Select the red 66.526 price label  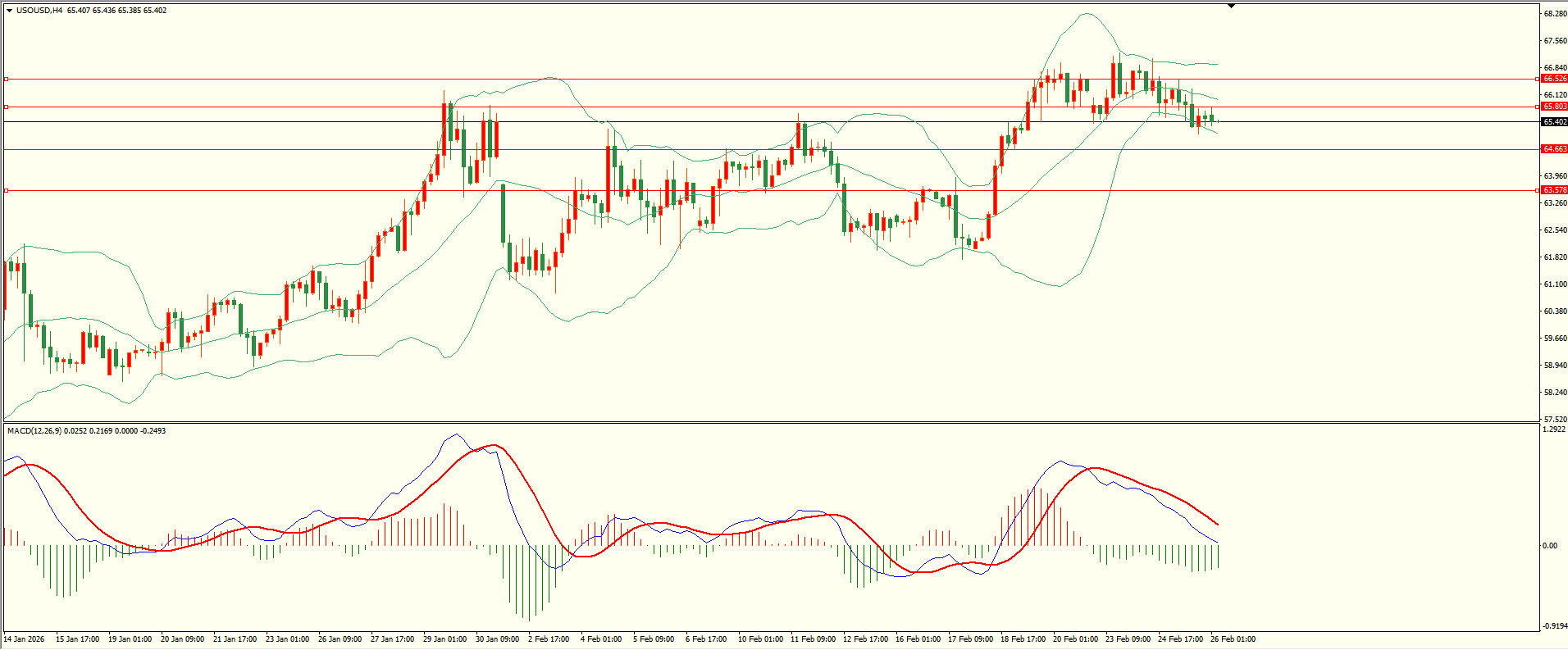(x=1554, y=79)
